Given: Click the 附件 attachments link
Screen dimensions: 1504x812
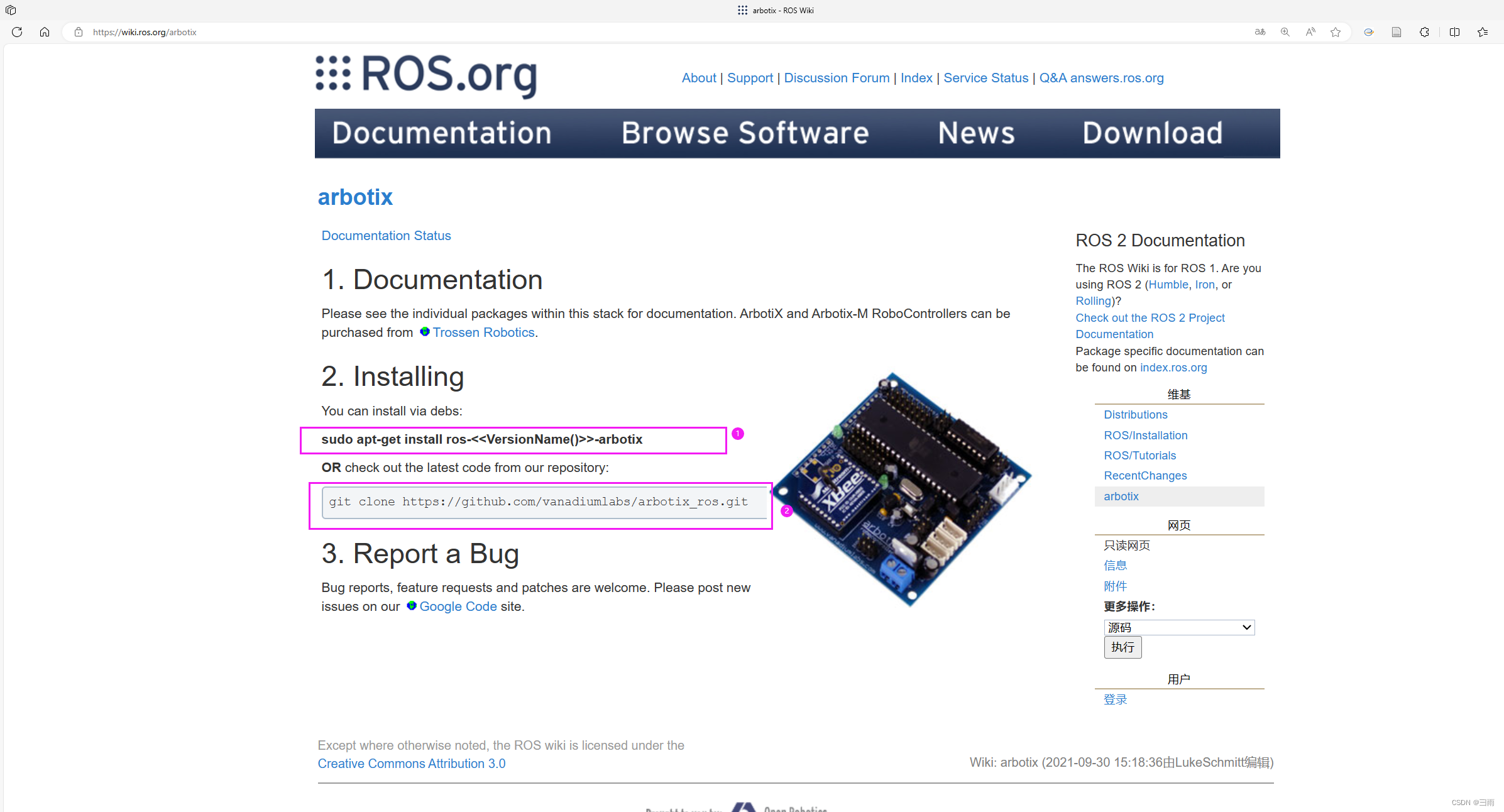Looking at the screenshot, I should point(1115,586).
